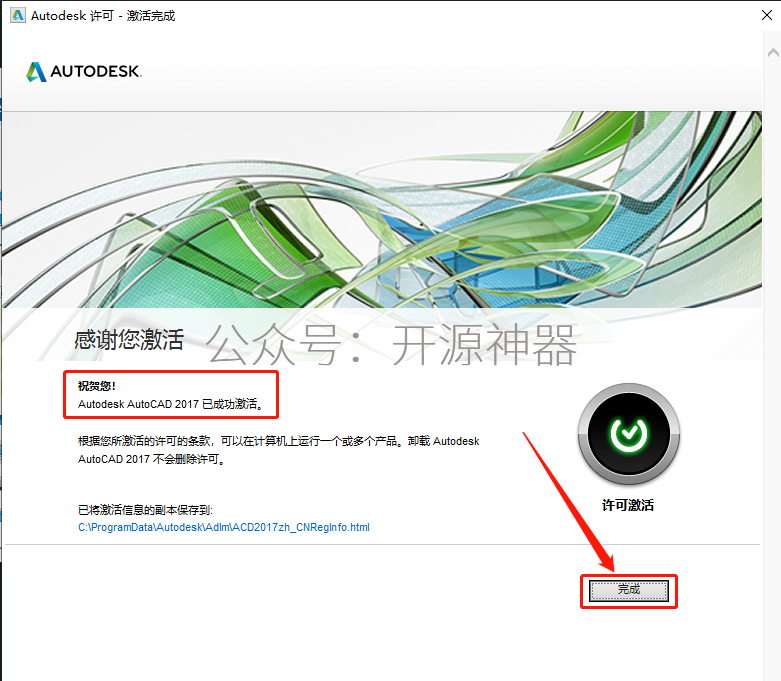The width and height of the screenshot is (781, 681).
Task: Click the 完成 button to finish activation
Action: click(629, 591)
